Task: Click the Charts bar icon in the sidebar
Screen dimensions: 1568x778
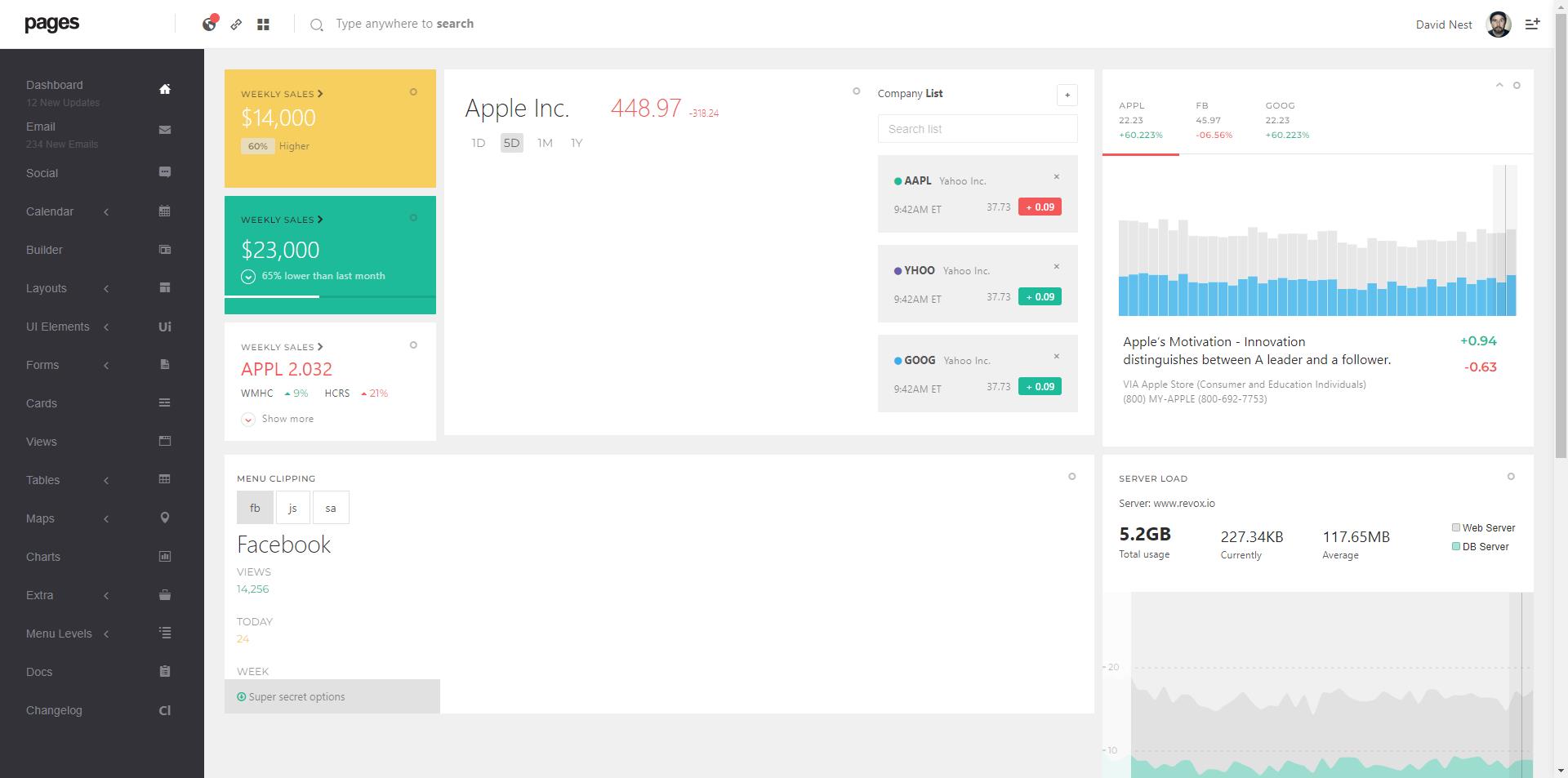Action: pyautogui.click(x=165, y=556)
